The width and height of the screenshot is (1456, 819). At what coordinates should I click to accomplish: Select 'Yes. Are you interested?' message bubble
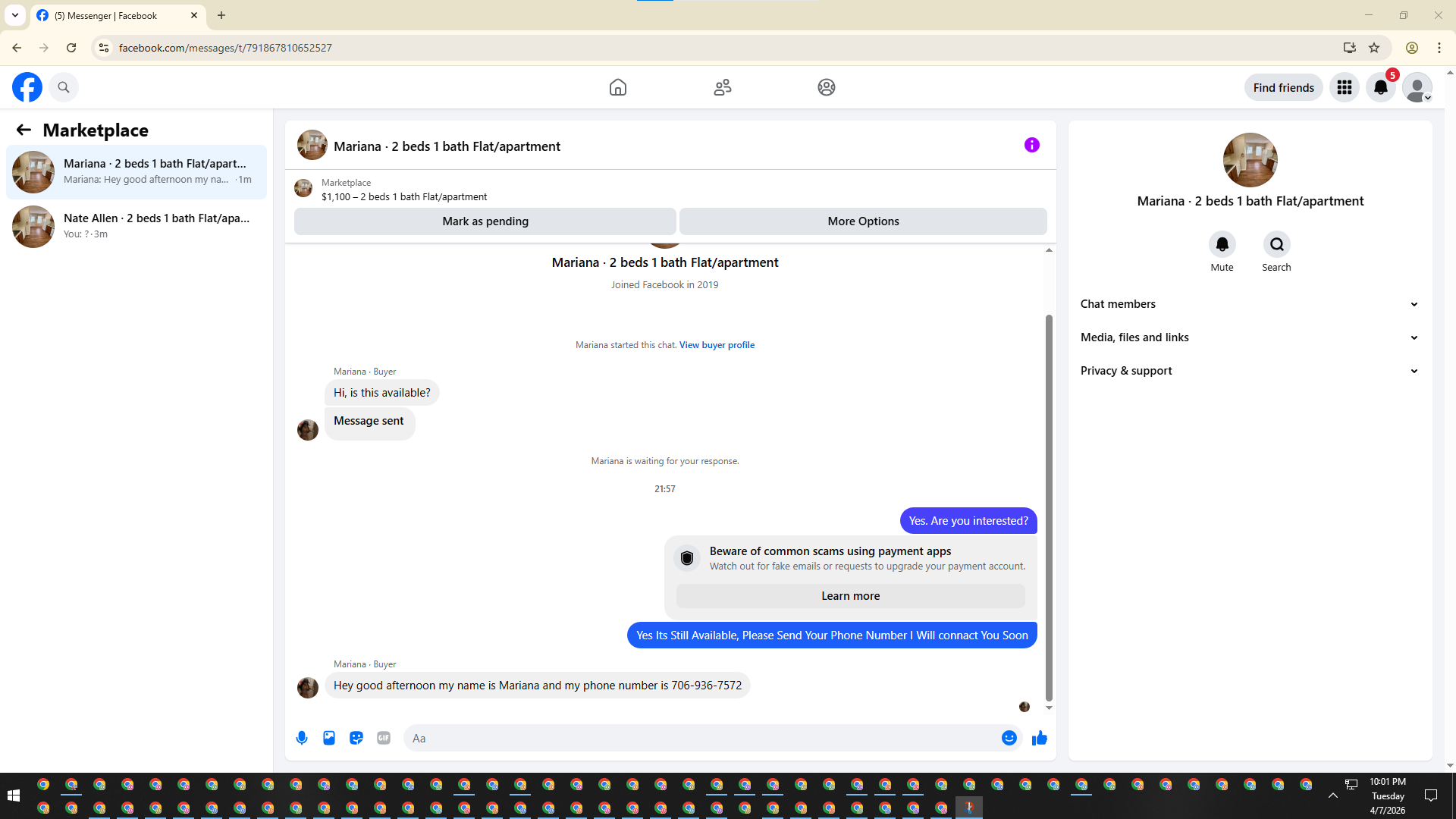tap(968, 521)
